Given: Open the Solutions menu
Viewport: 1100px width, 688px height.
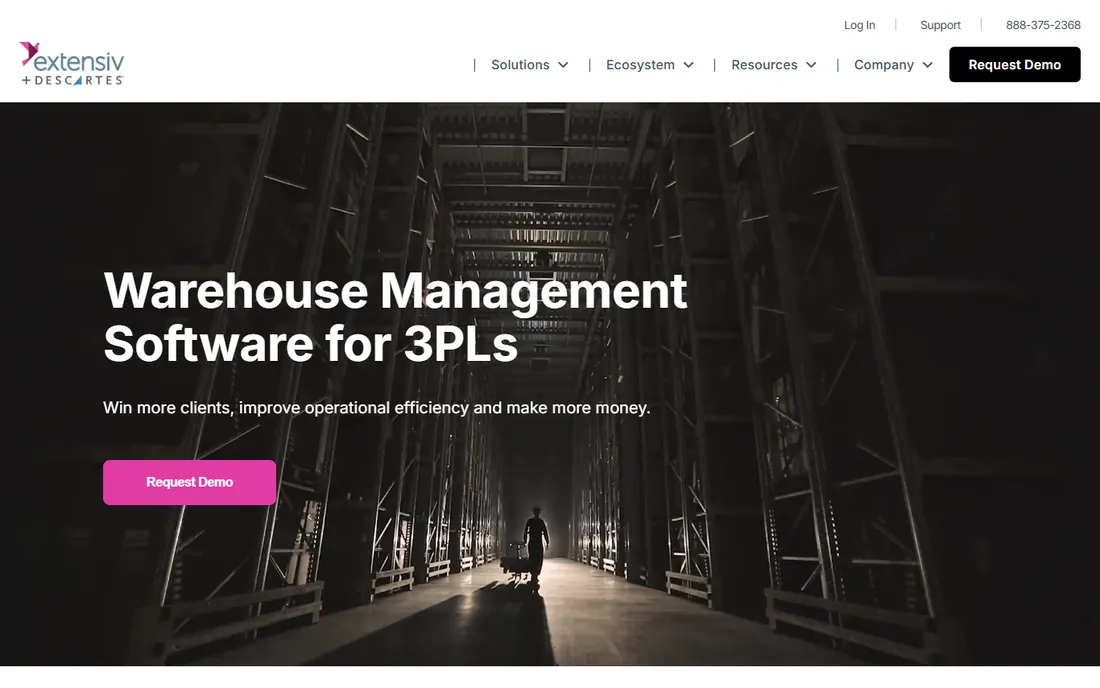Looking at the screenshot, I should pos(520,65).
